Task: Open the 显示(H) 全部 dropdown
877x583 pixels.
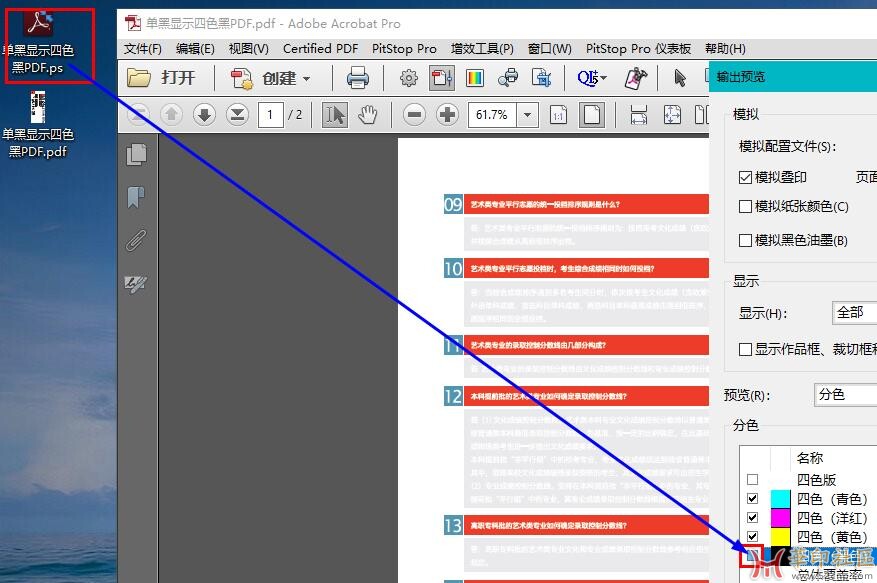Action: coord(855,312)
